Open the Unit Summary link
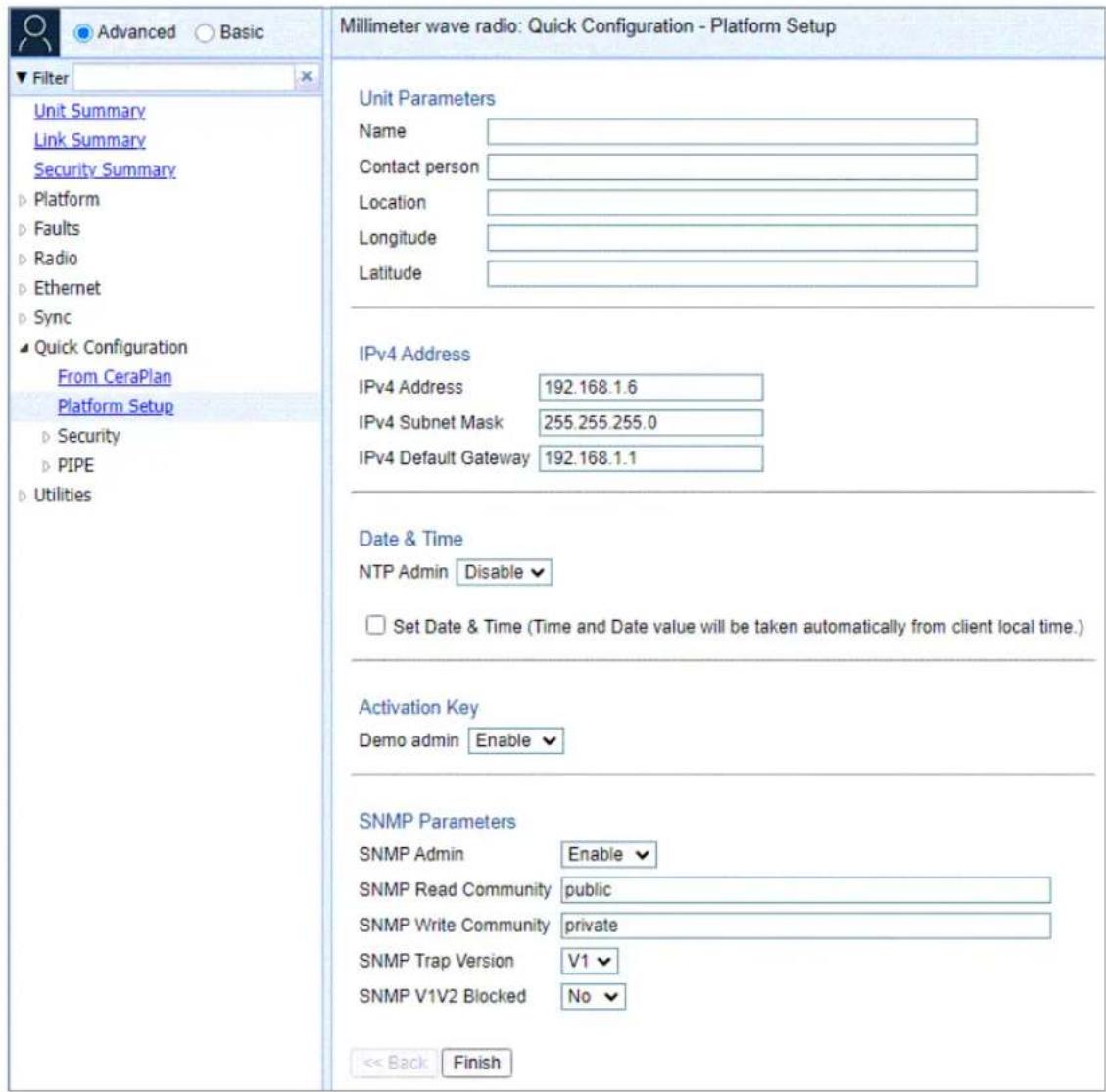 [89, 111]
